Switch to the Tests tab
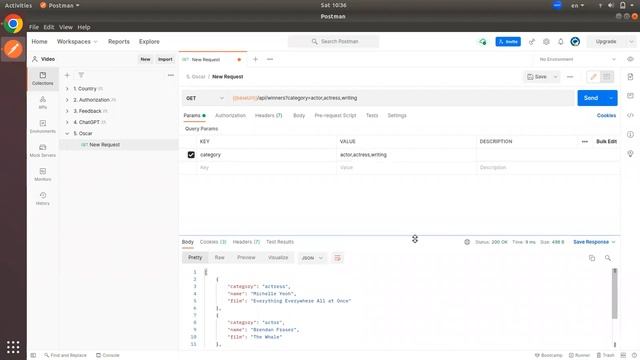640x360 pixels. click(x=372, y=116)
